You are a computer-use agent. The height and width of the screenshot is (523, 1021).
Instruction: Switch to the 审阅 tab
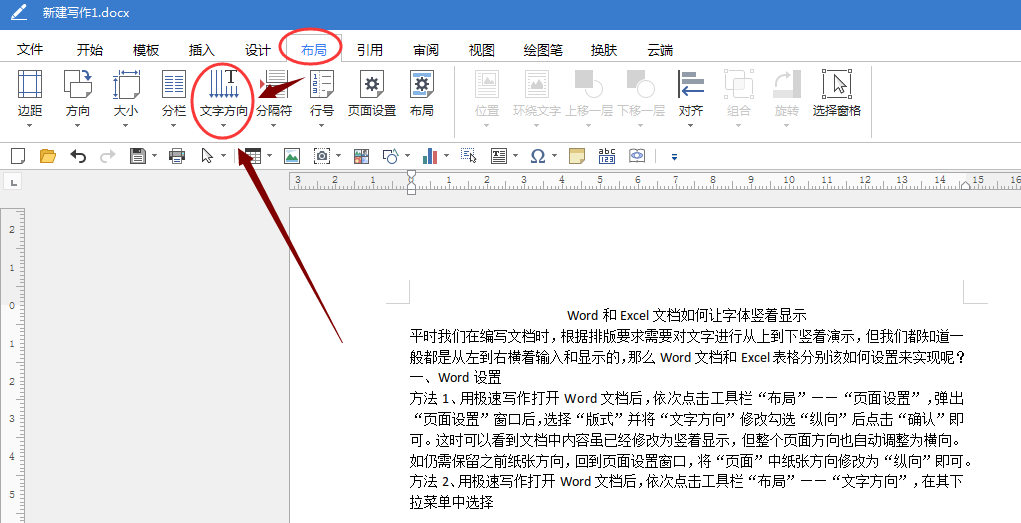tap(426, 50)
